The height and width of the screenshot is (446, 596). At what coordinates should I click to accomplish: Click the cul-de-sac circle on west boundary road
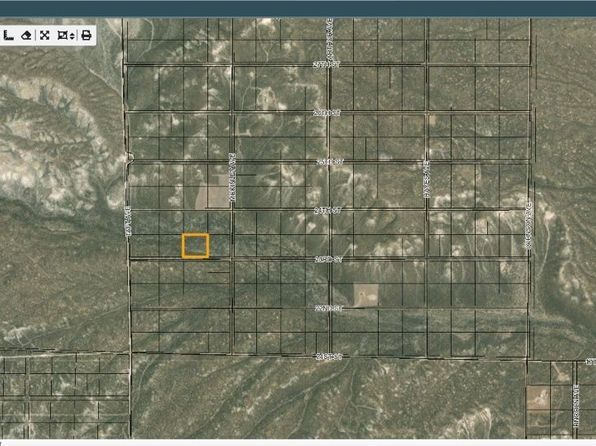pyautogui.click(x=130, y=157)
